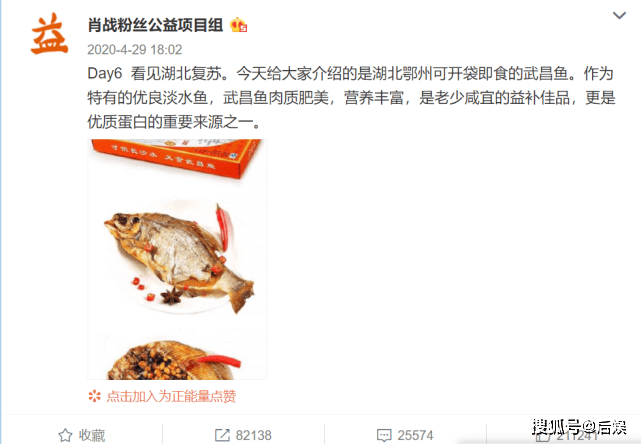
Task: Select the 收藏 label text
Action: pos(92,435)
